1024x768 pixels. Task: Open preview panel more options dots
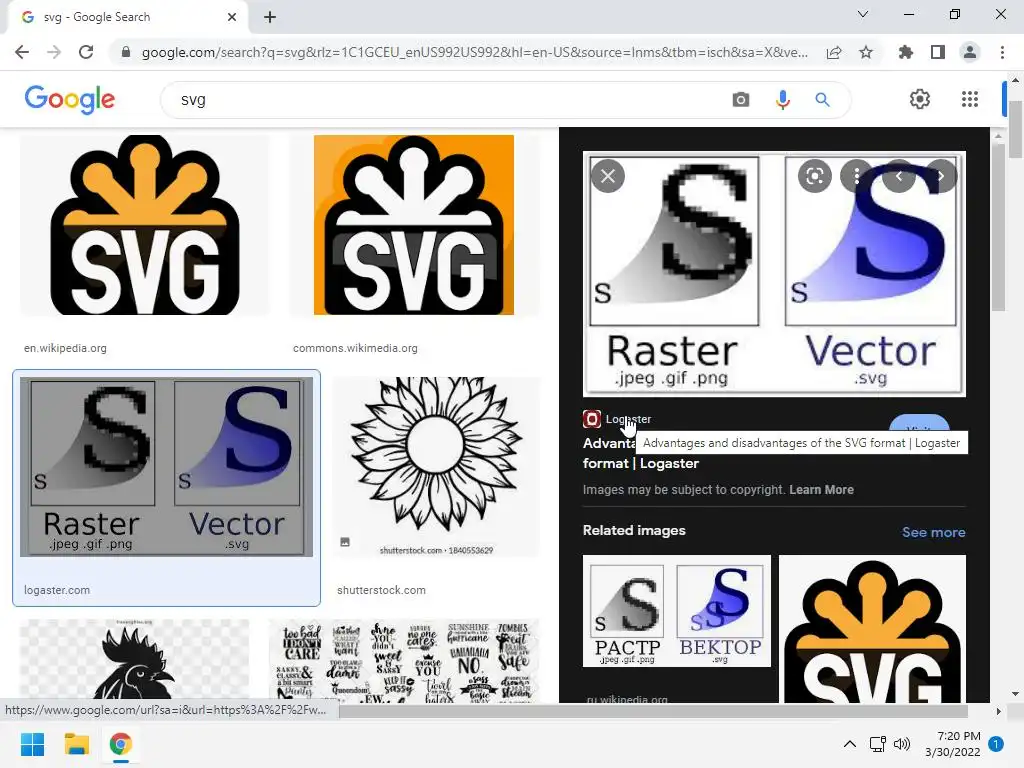(856, 176)
